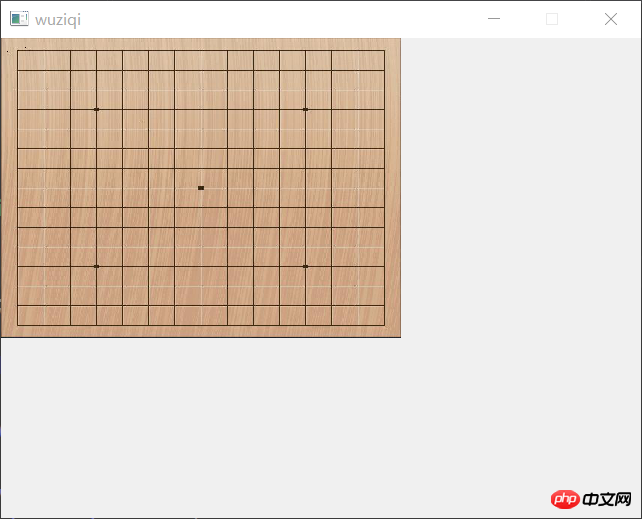Place a piece on bottom-left star point
This screenshot has width=642, height=519.
point(96,266)
